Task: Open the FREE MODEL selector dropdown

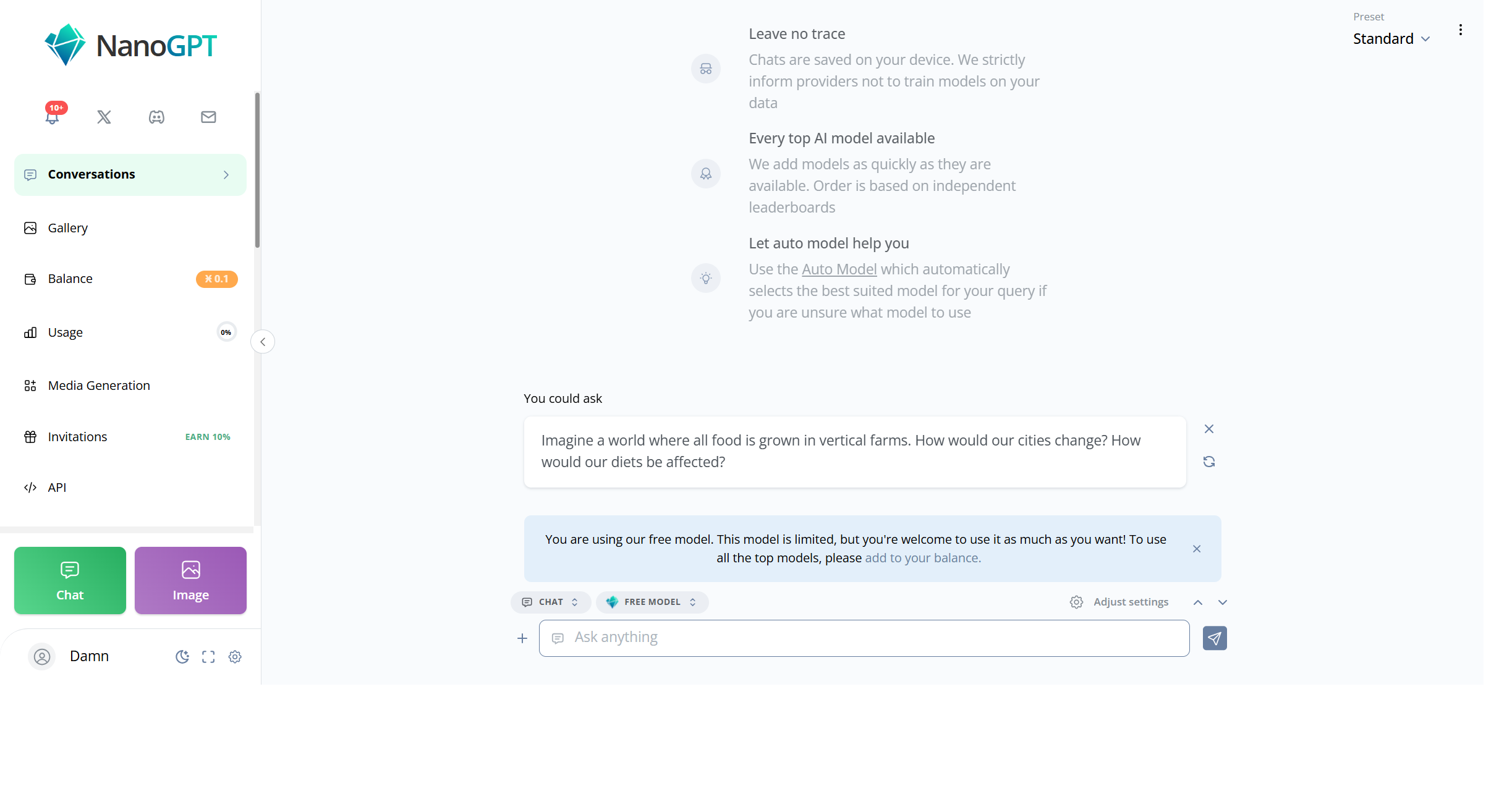Action: point(652,602)
